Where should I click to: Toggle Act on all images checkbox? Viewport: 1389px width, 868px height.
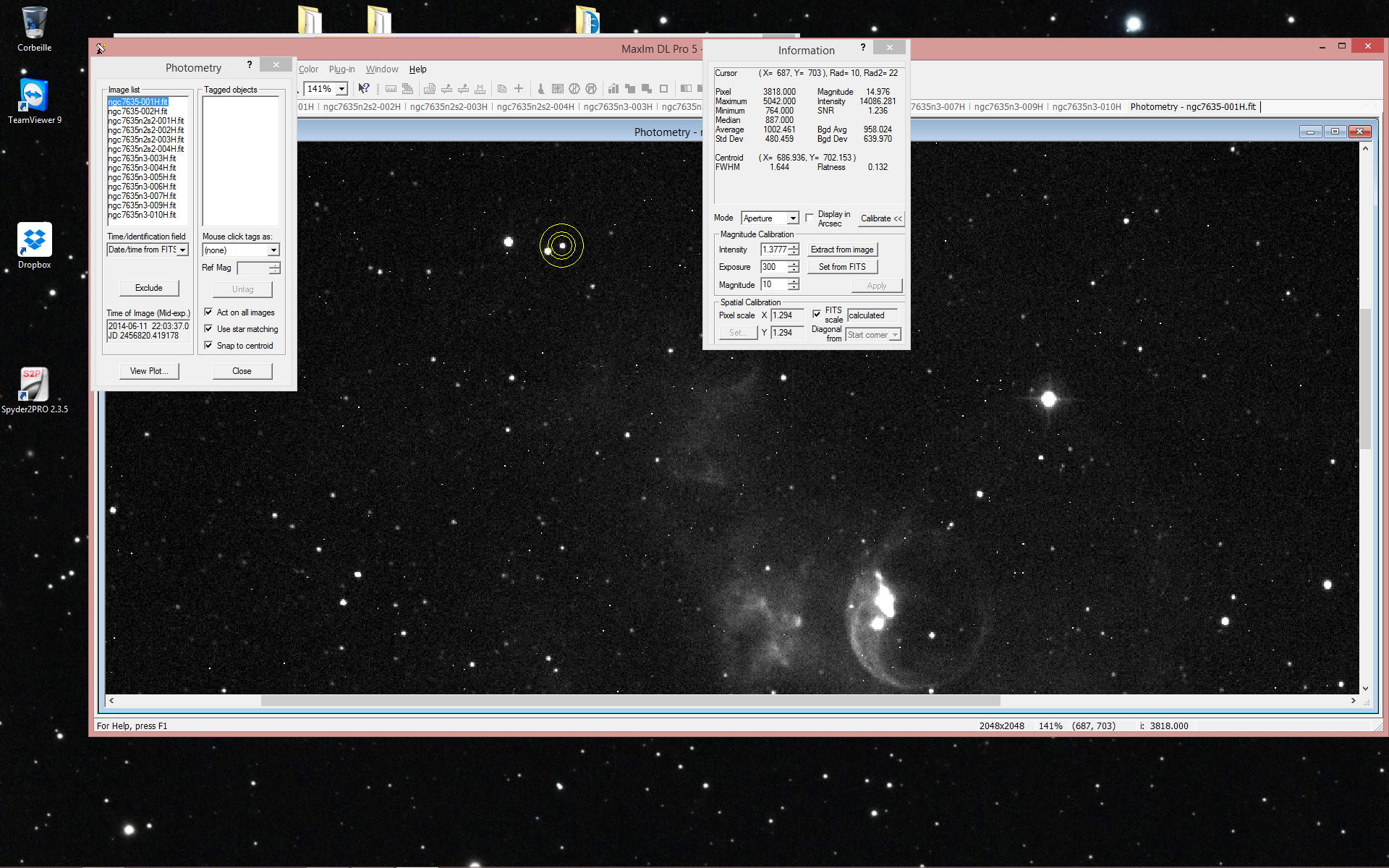coord(208,312)
